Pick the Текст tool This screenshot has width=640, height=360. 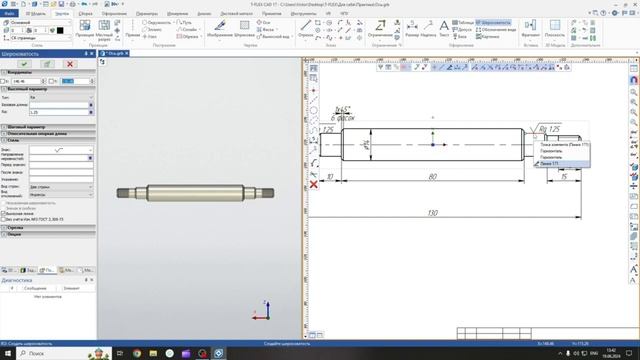pyautogui.click(x=444, y=29)
